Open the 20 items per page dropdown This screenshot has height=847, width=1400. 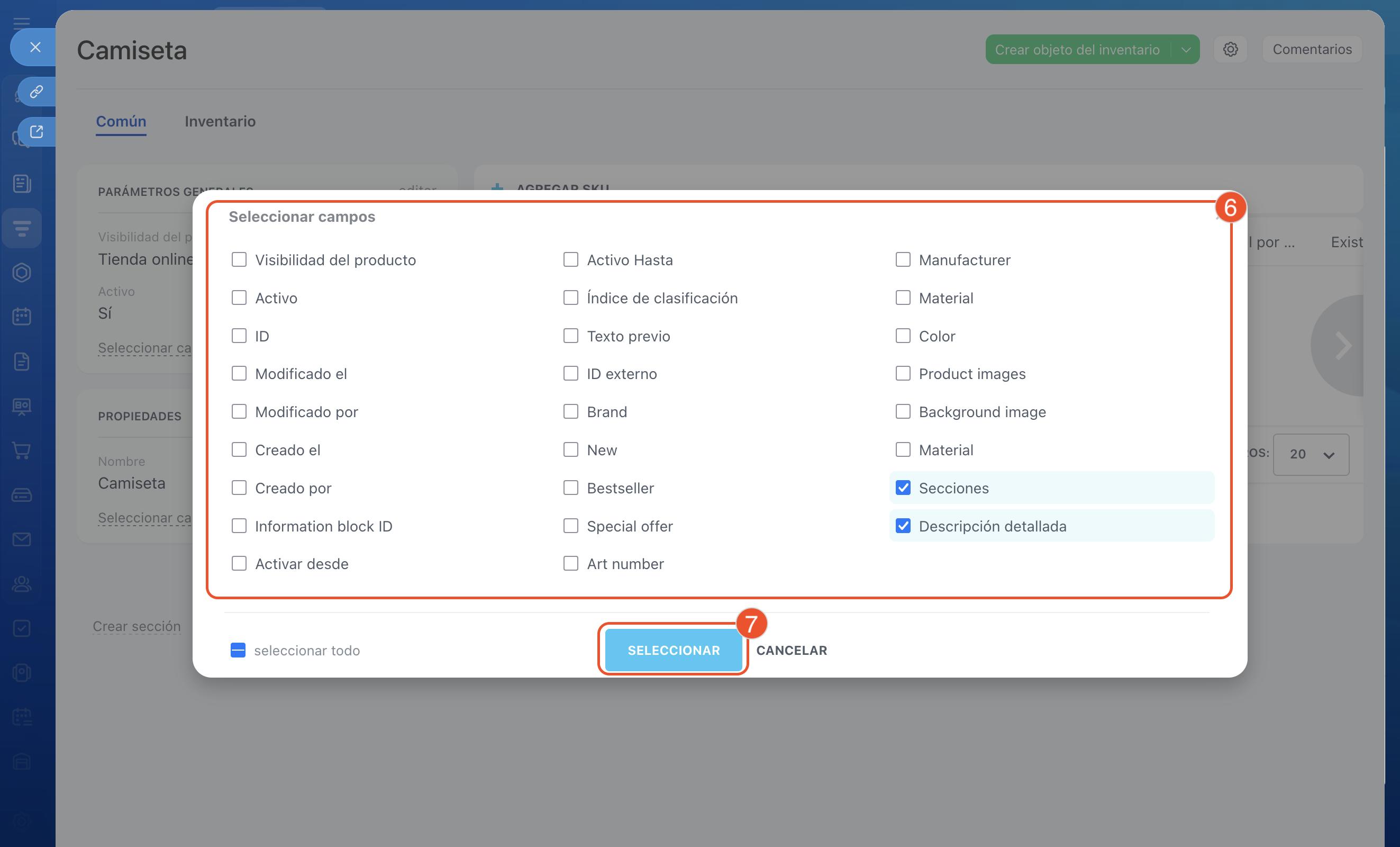pyautogui.click(x=1311, y=454)
